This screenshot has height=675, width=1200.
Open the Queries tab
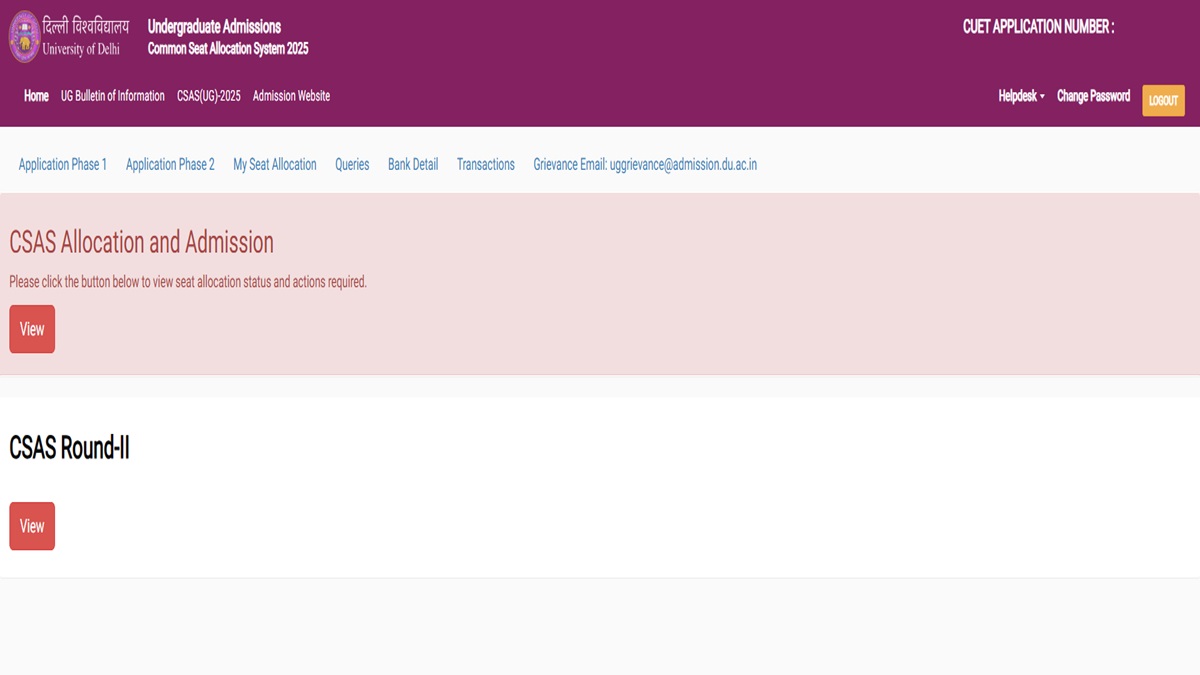pyautogui.click(x=352, y=165)
